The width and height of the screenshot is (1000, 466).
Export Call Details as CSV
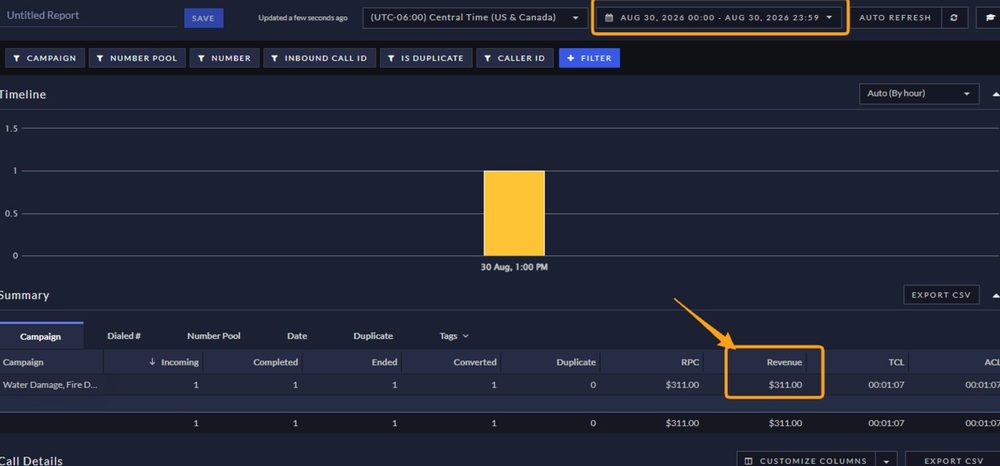point(952,461)
